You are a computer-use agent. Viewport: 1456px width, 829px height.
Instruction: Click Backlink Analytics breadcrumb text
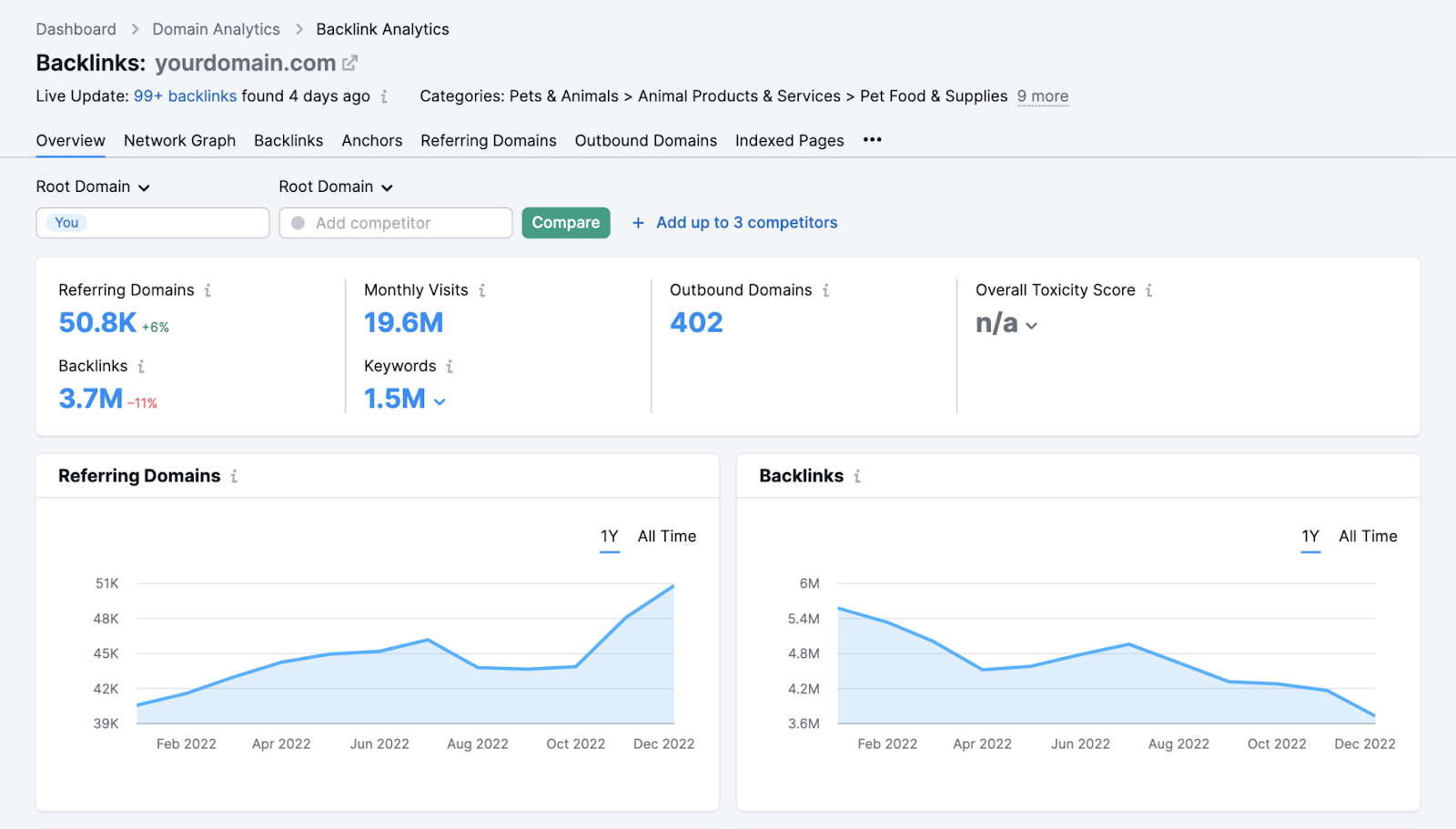(382, 29)
